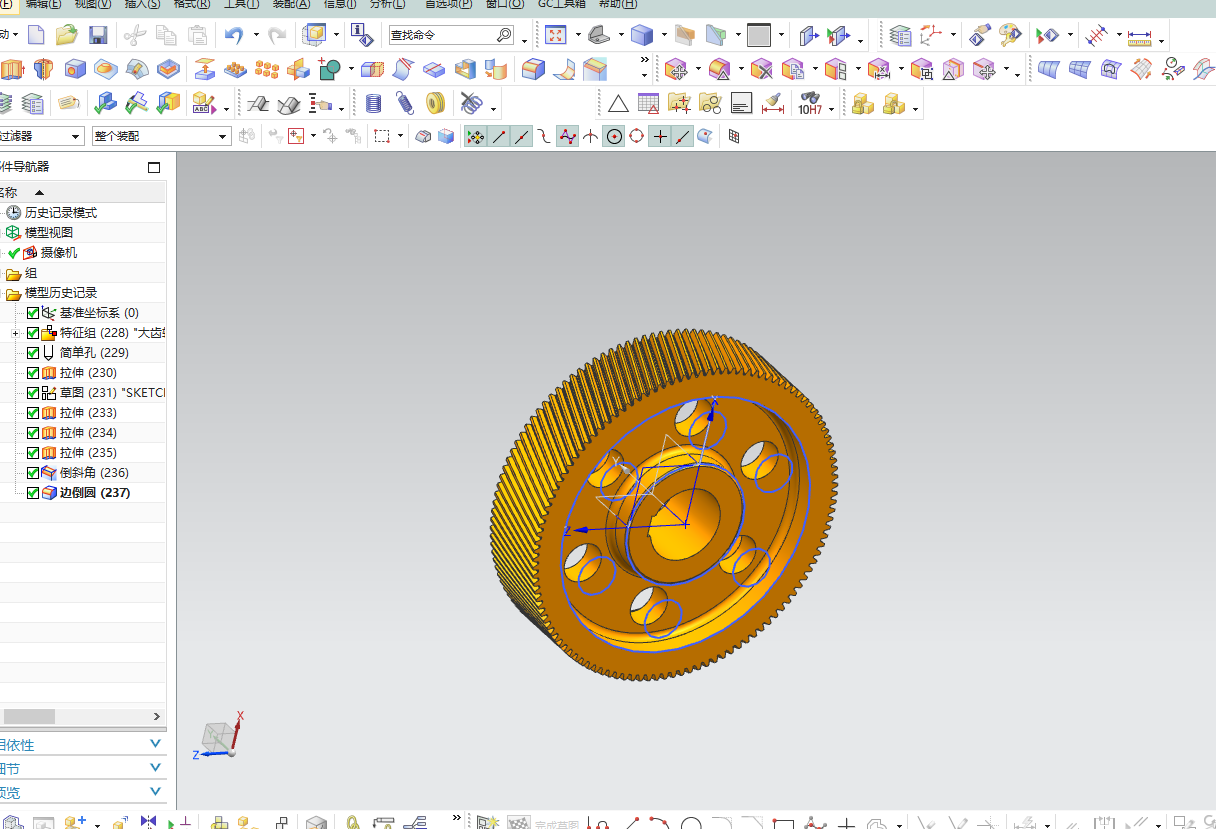This screenshot has width=1216, height=829.
Task: Expand the 相依性 panel chevron
Action: click(x=155, y=744)
